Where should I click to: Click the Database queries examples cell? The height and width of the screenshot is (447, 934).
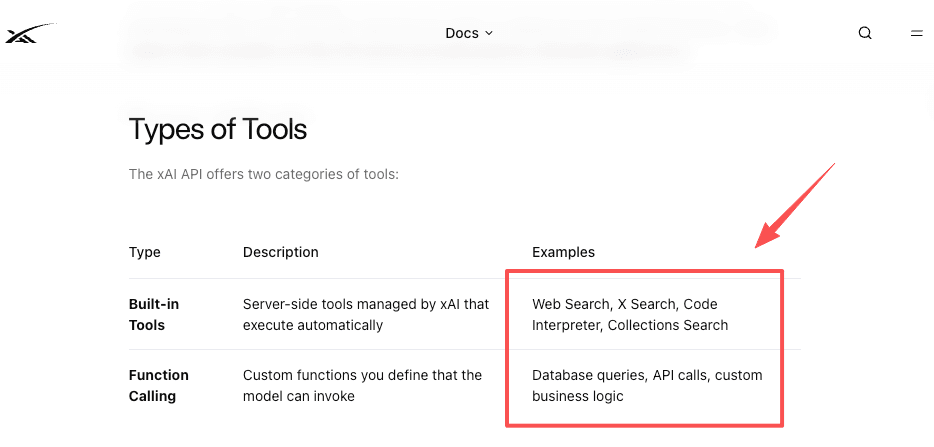pyautogui.click(x=647, y=386)
